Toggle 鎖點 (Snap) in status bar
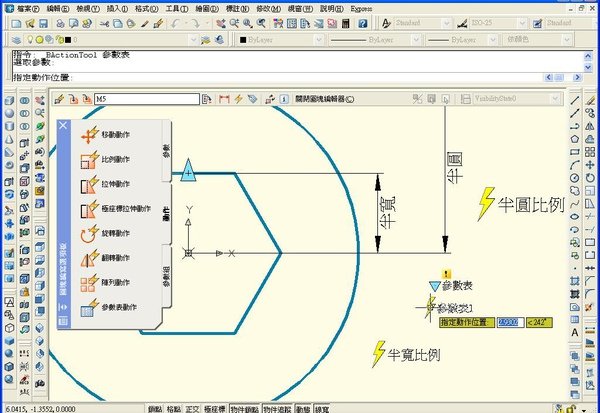The height and width of the screenshot is (413, 600). (155, 409)
